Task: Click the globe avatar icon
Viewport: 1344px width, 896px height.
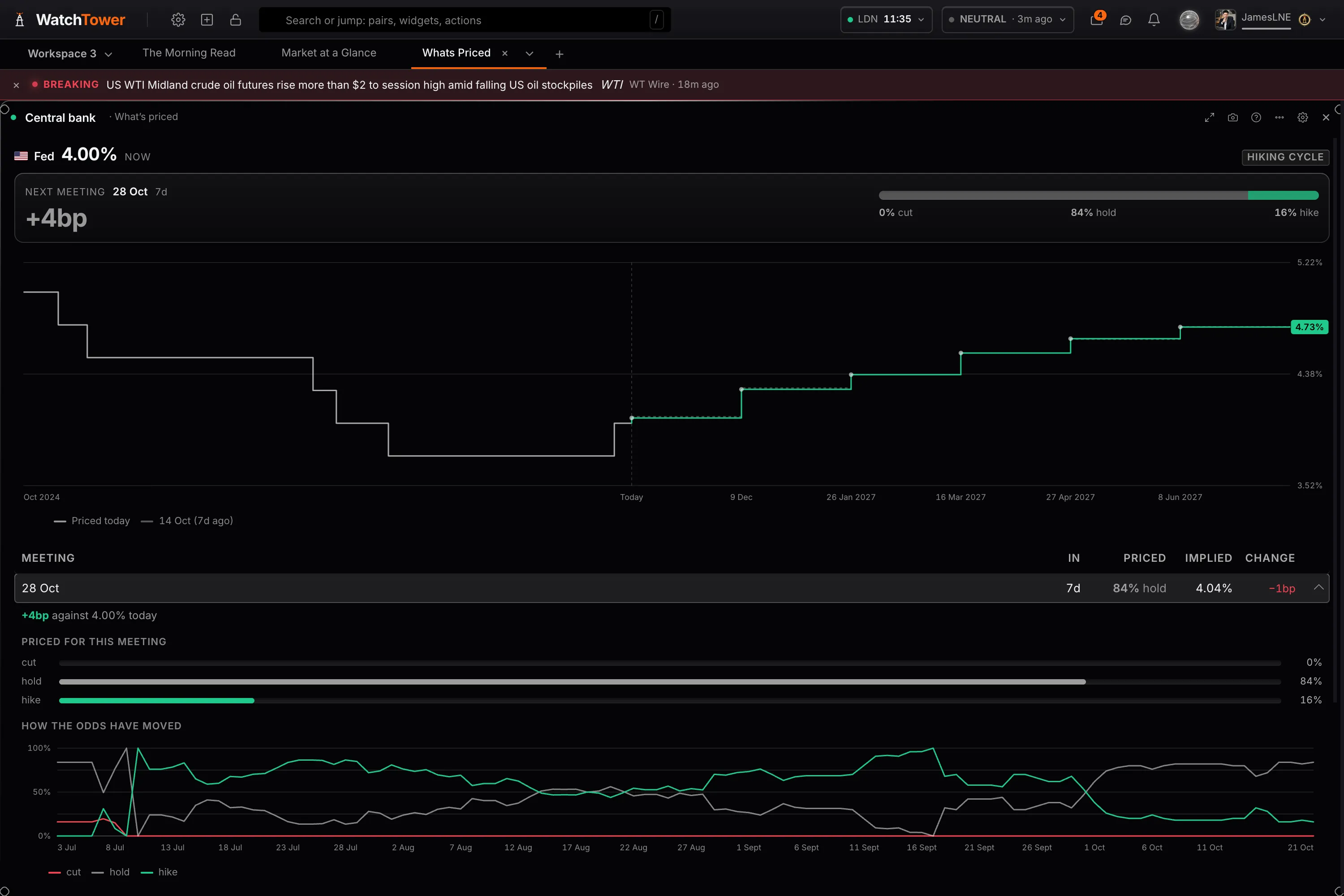Action: [x=1189, y=20]
